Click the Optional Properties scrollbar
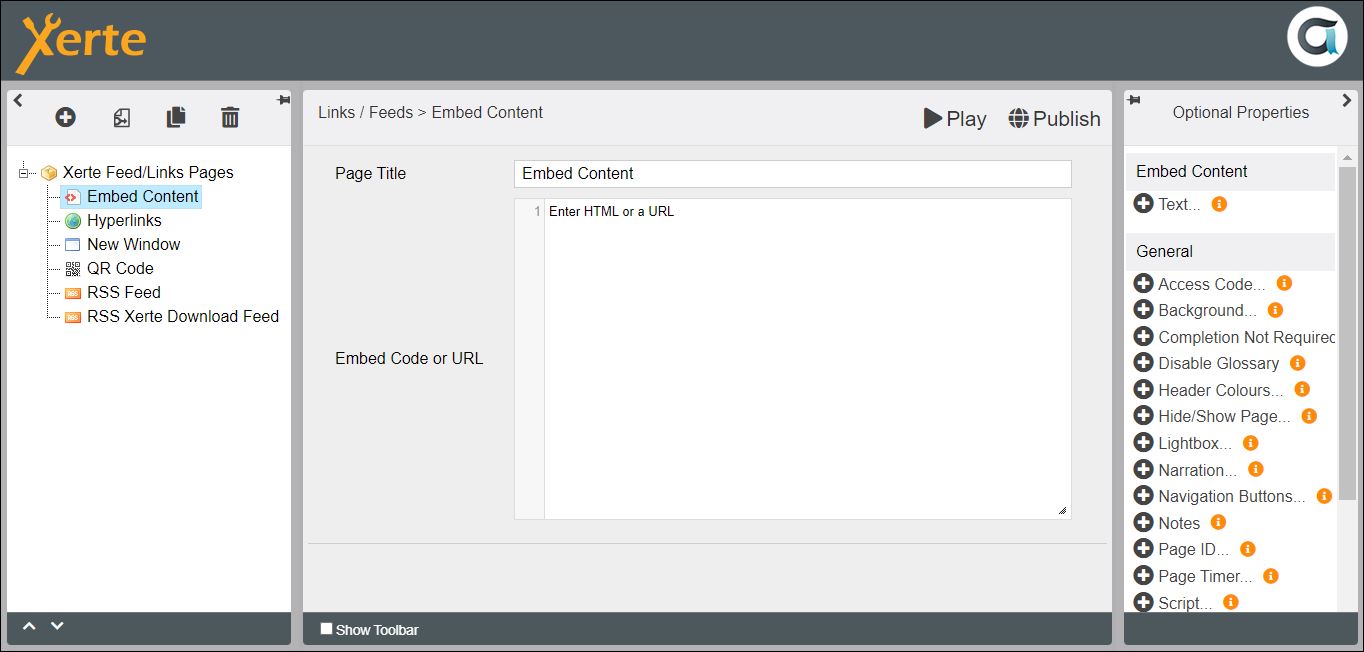The image size is (1364, 652). [x=1347, y=330]
